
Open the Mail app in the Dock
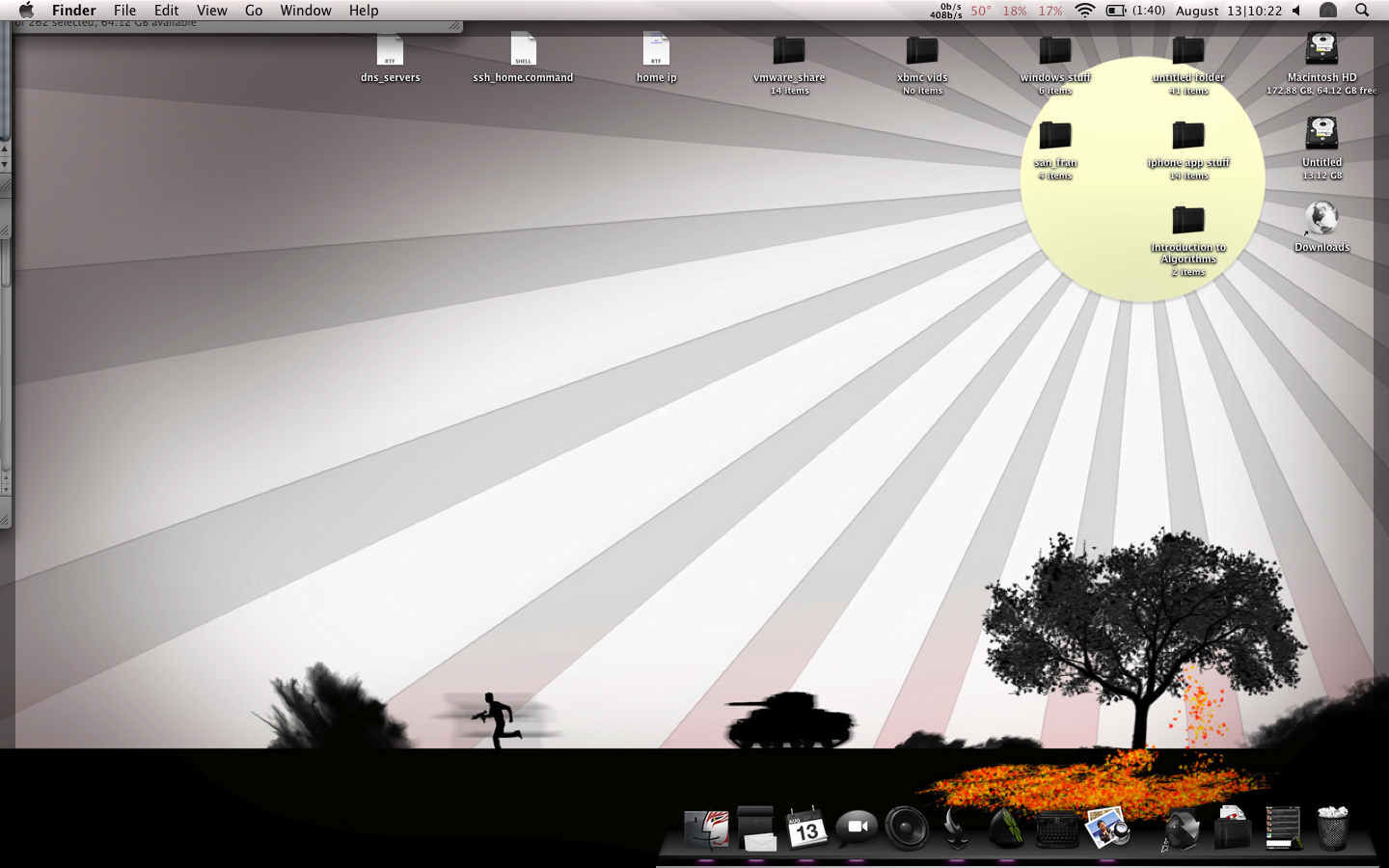pyautogui.click(x=756, y=828)
